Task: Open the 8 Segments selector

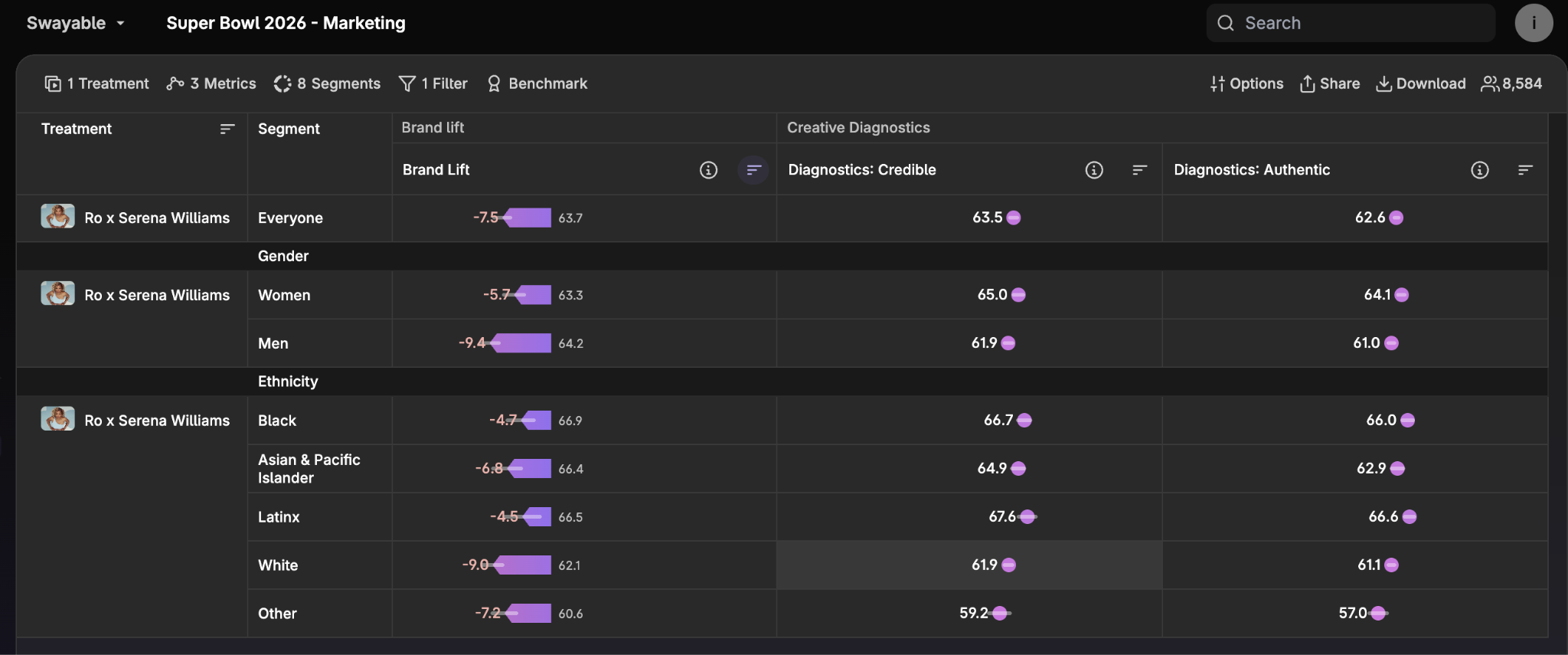Action: (x=327, y=84)
